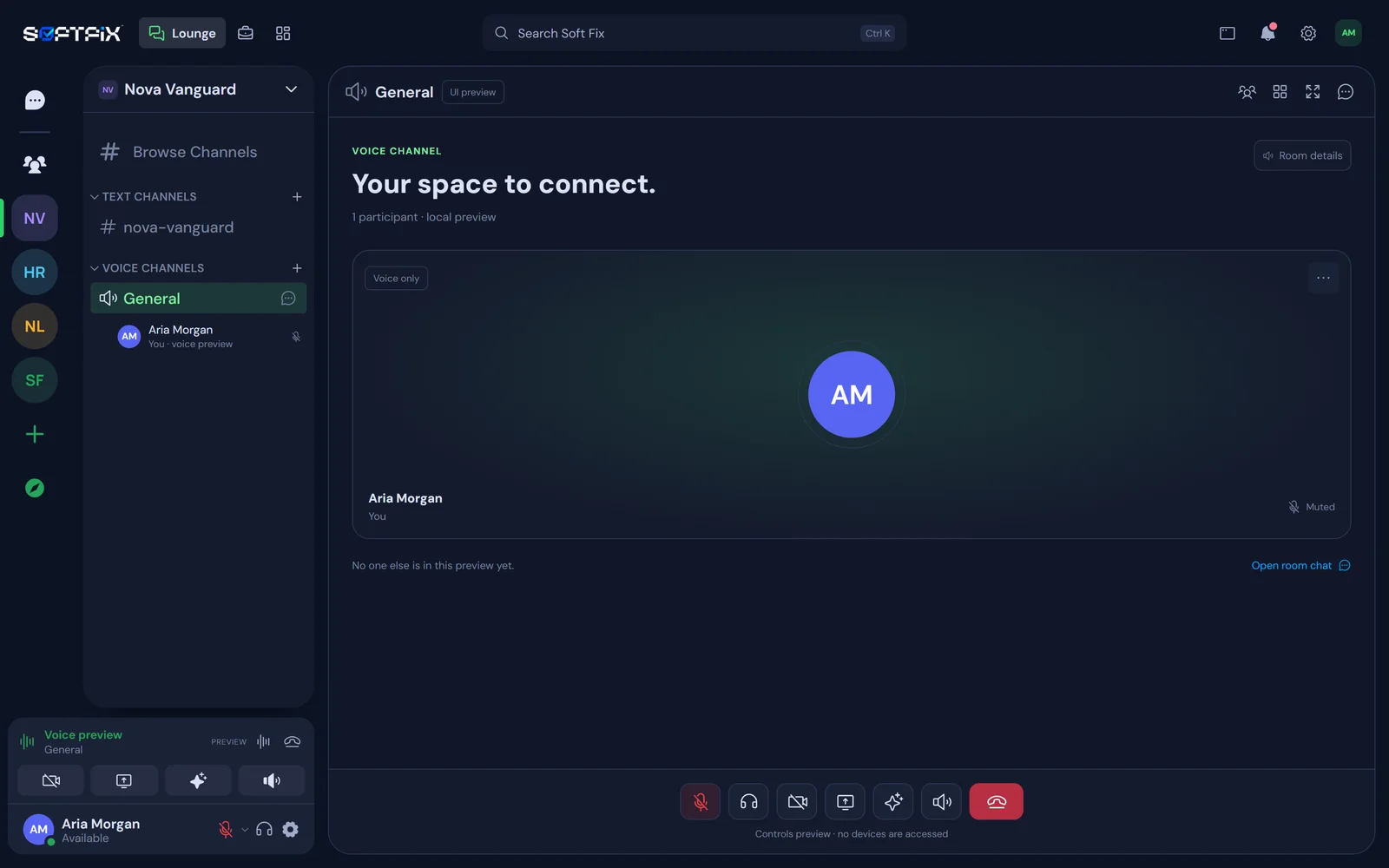Open mic options arrow beside user mute
Screen dimensions: 1389x868
tap(245, 830)
